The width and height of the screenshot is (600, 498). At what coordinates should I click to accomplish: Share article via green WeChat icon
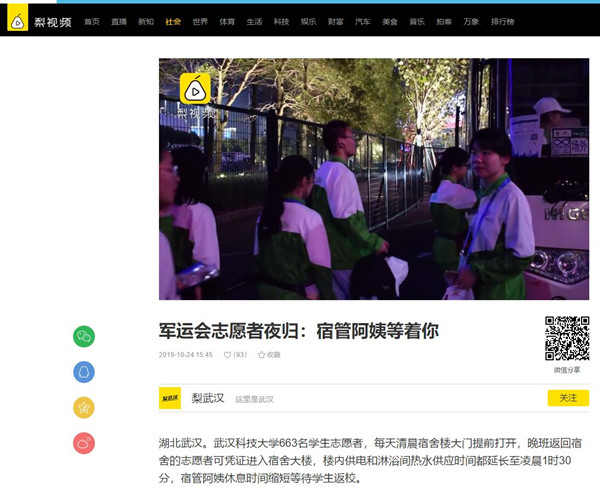click(84, 337)
